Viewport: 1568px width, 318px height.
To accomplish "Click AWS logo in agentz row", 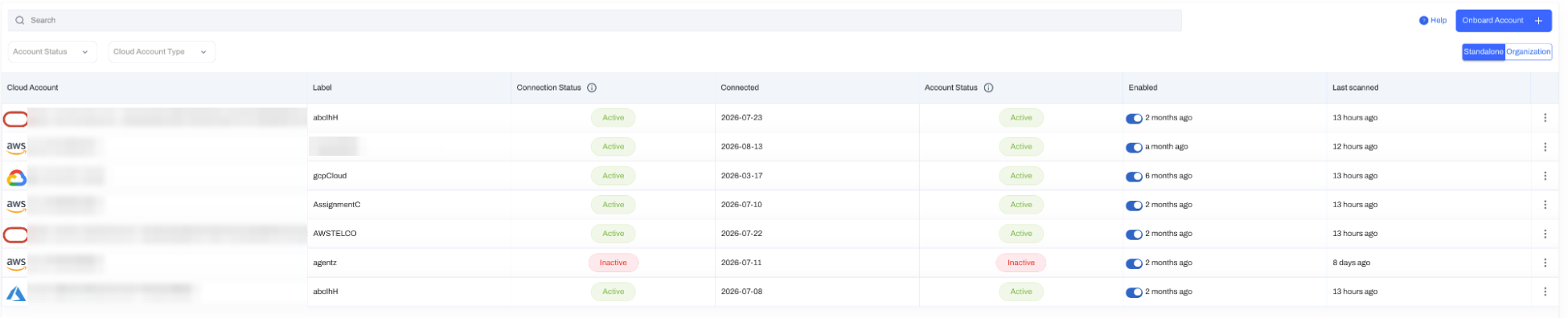I will (x=16, y=263).
